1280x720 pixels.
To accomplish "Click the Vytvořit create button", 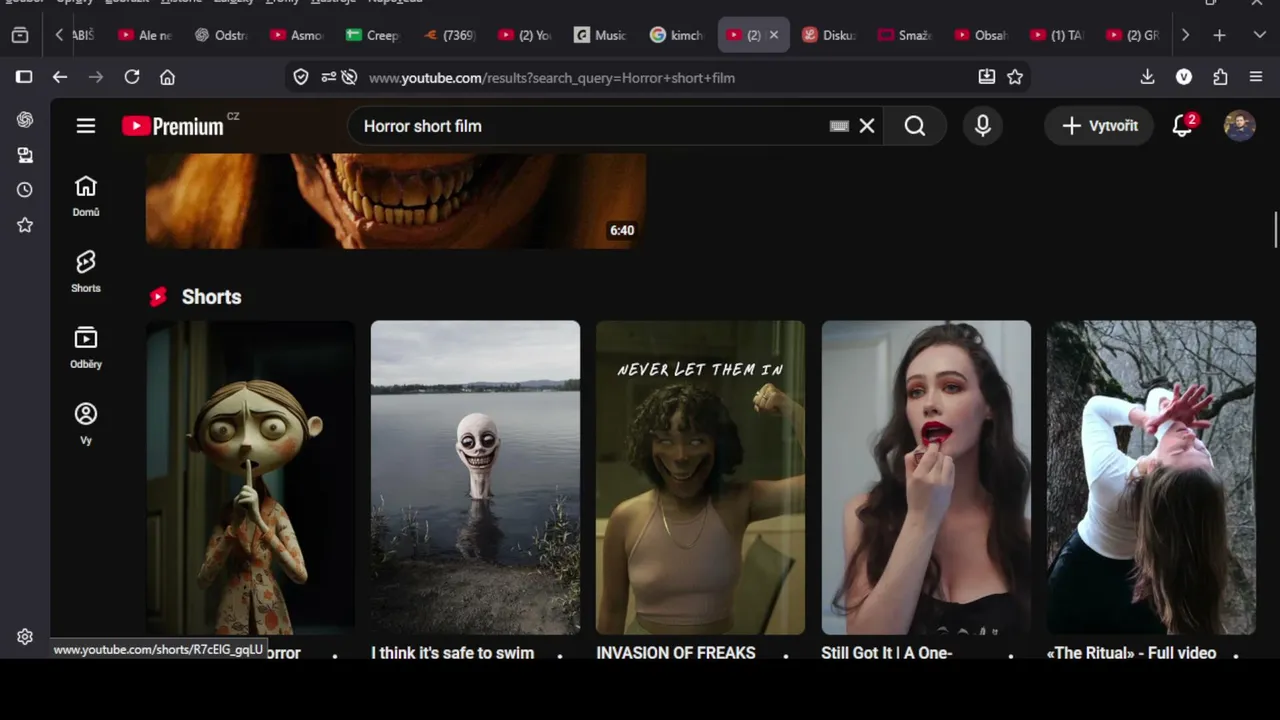I will (1100, 126).
